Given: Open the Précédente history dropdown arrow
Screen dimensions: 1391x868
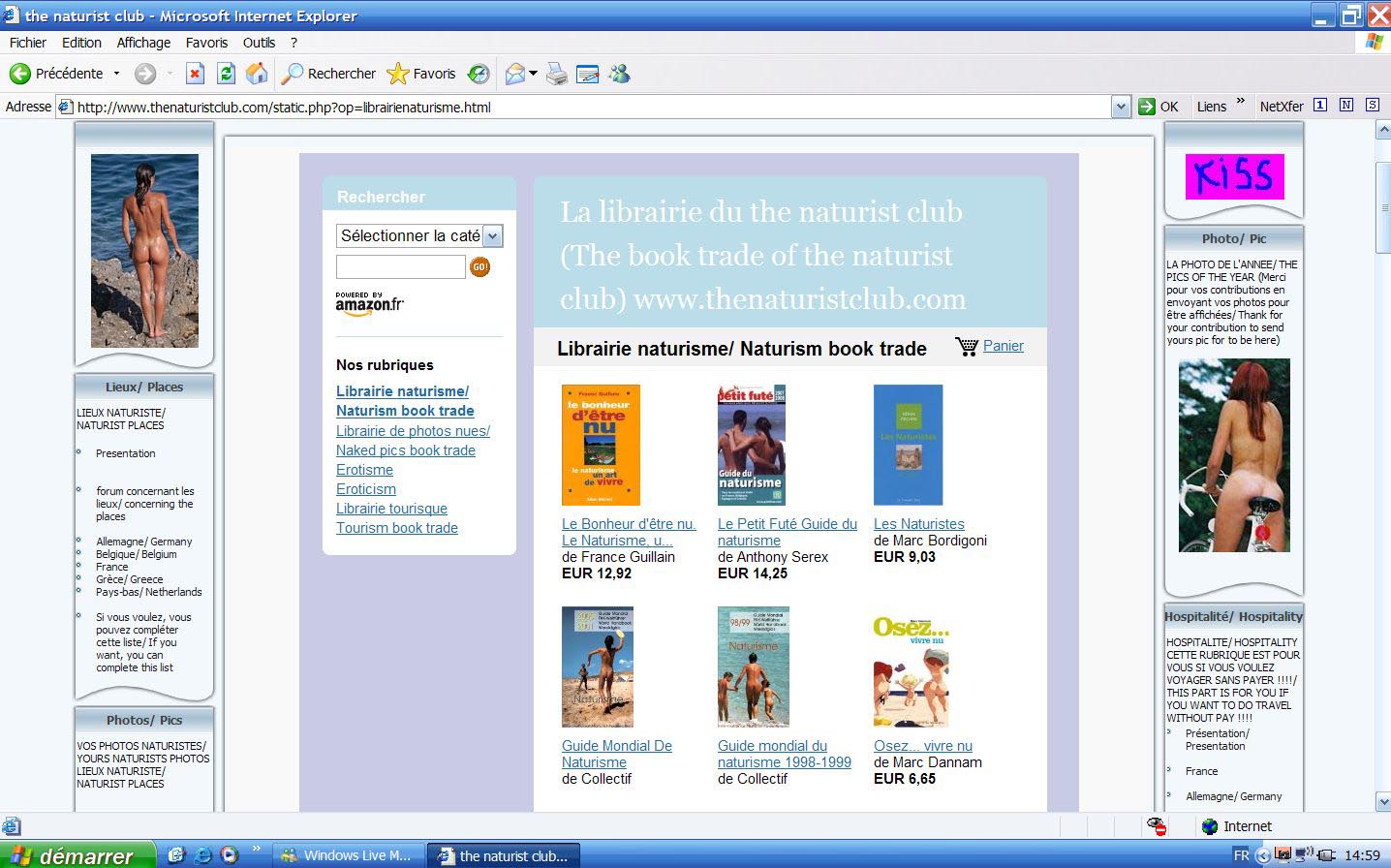Looking at the screenshot, I should point(116,74).
